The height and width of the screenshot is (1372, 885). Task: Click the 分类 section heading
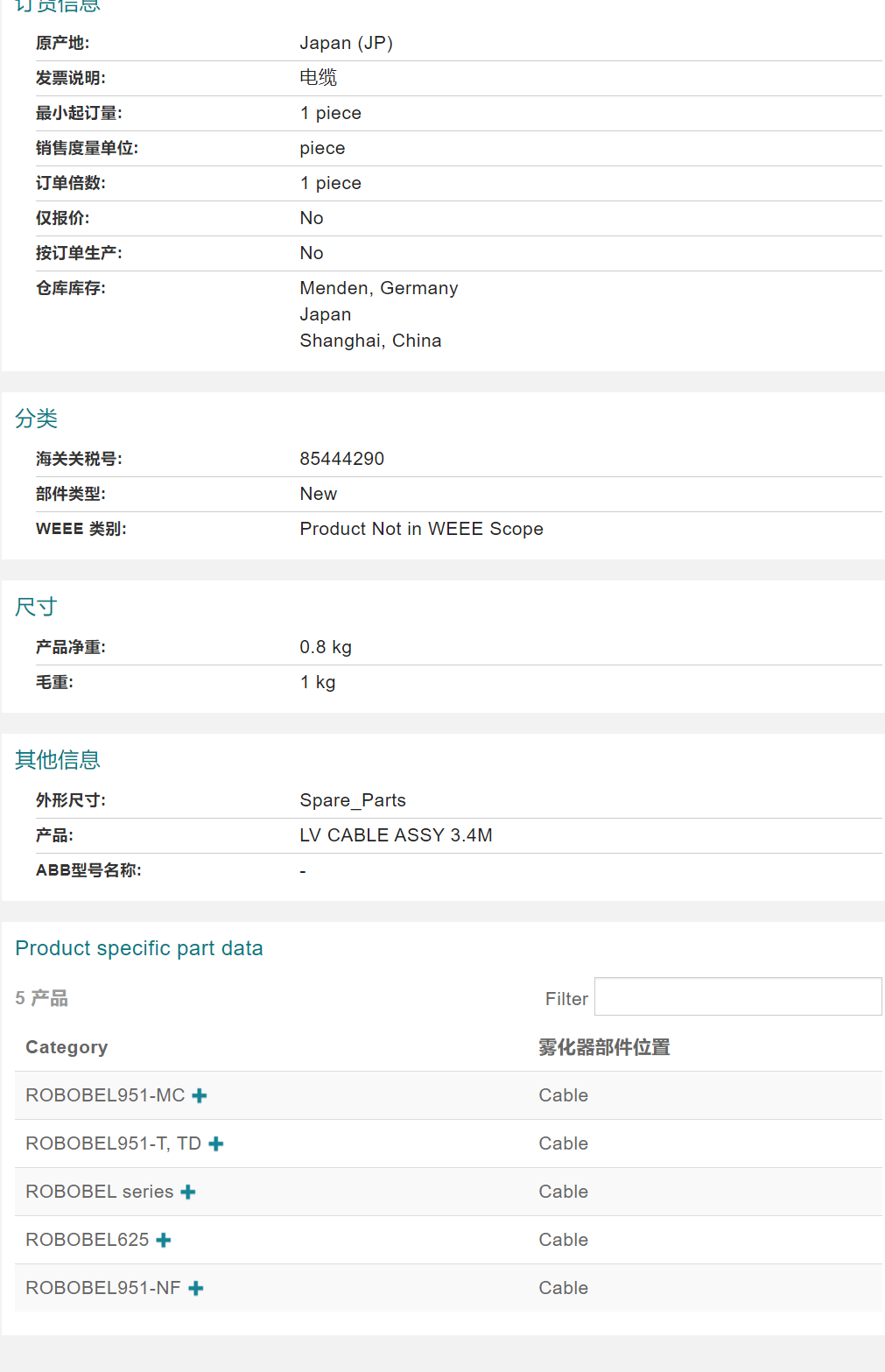click(x=36, y=419)
